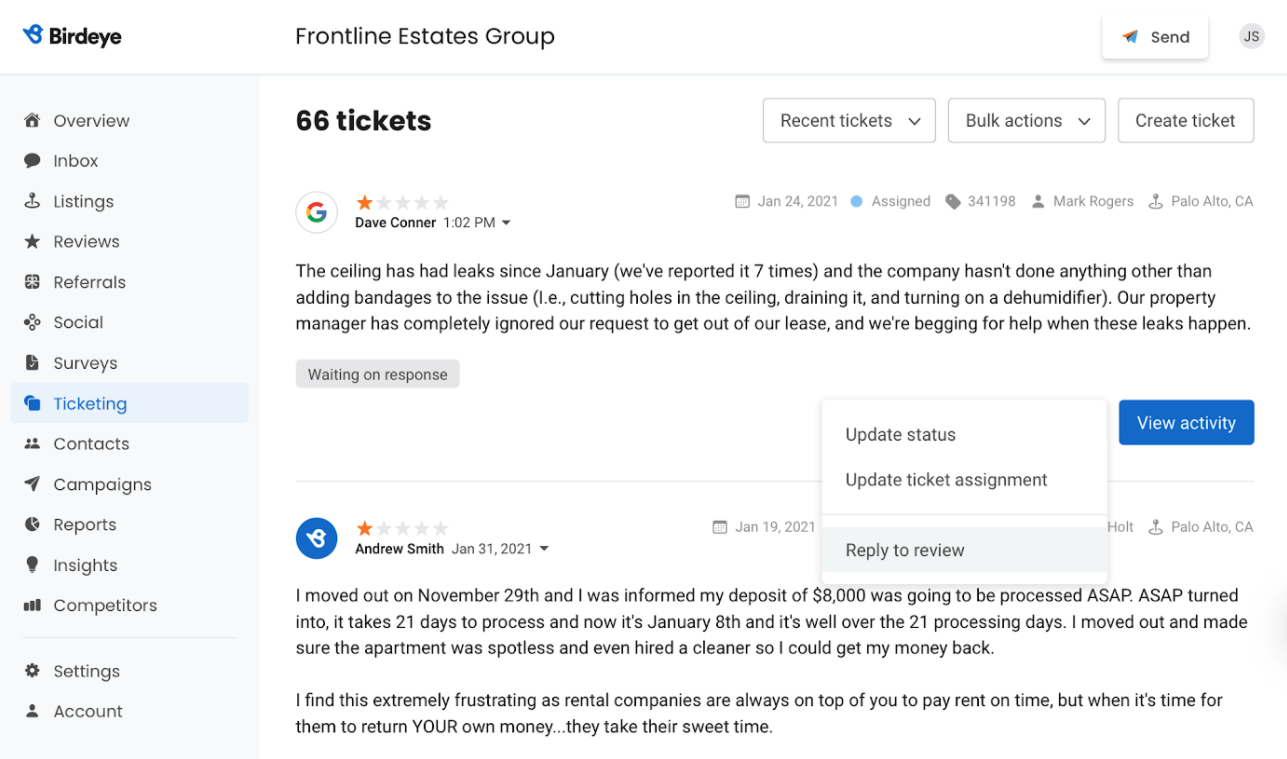The height and width of the screenshot is (759, 1287).
Task: Click the Competitors bar chart icon
Action: [32, 605]
